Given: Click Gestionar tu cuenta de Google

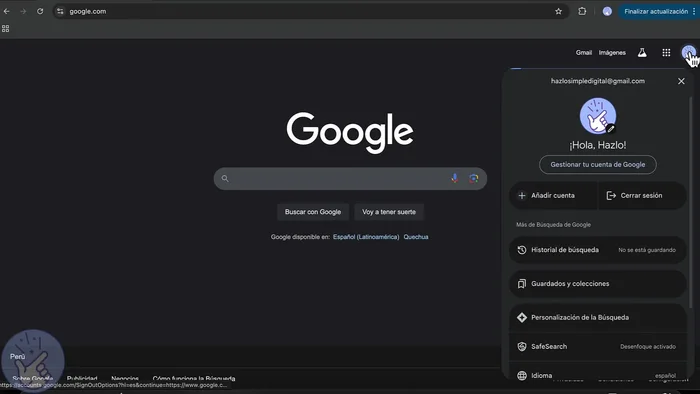Looking at the screenshot, I should pyautogui.click(x=598, y=165).
